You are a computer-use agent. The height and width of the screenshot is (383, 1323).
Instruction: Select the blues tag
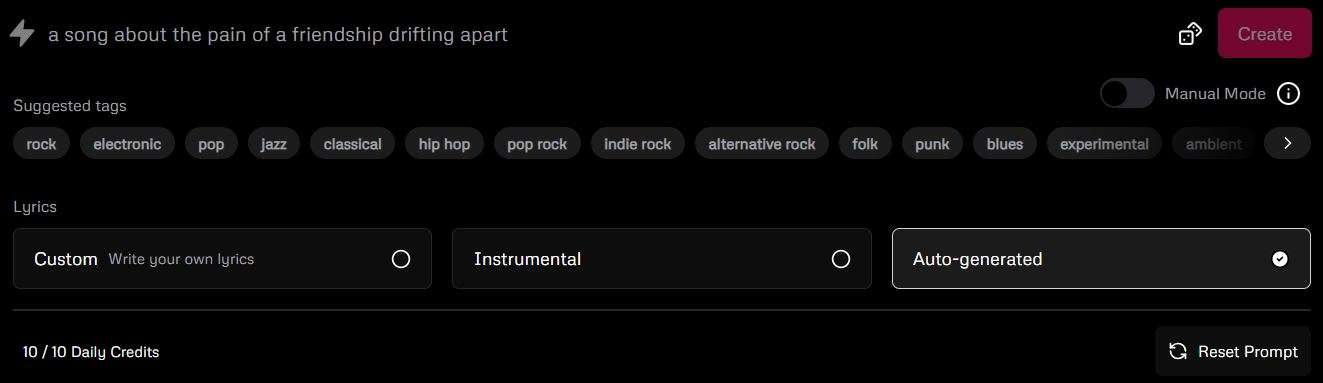click(1005, 144)
